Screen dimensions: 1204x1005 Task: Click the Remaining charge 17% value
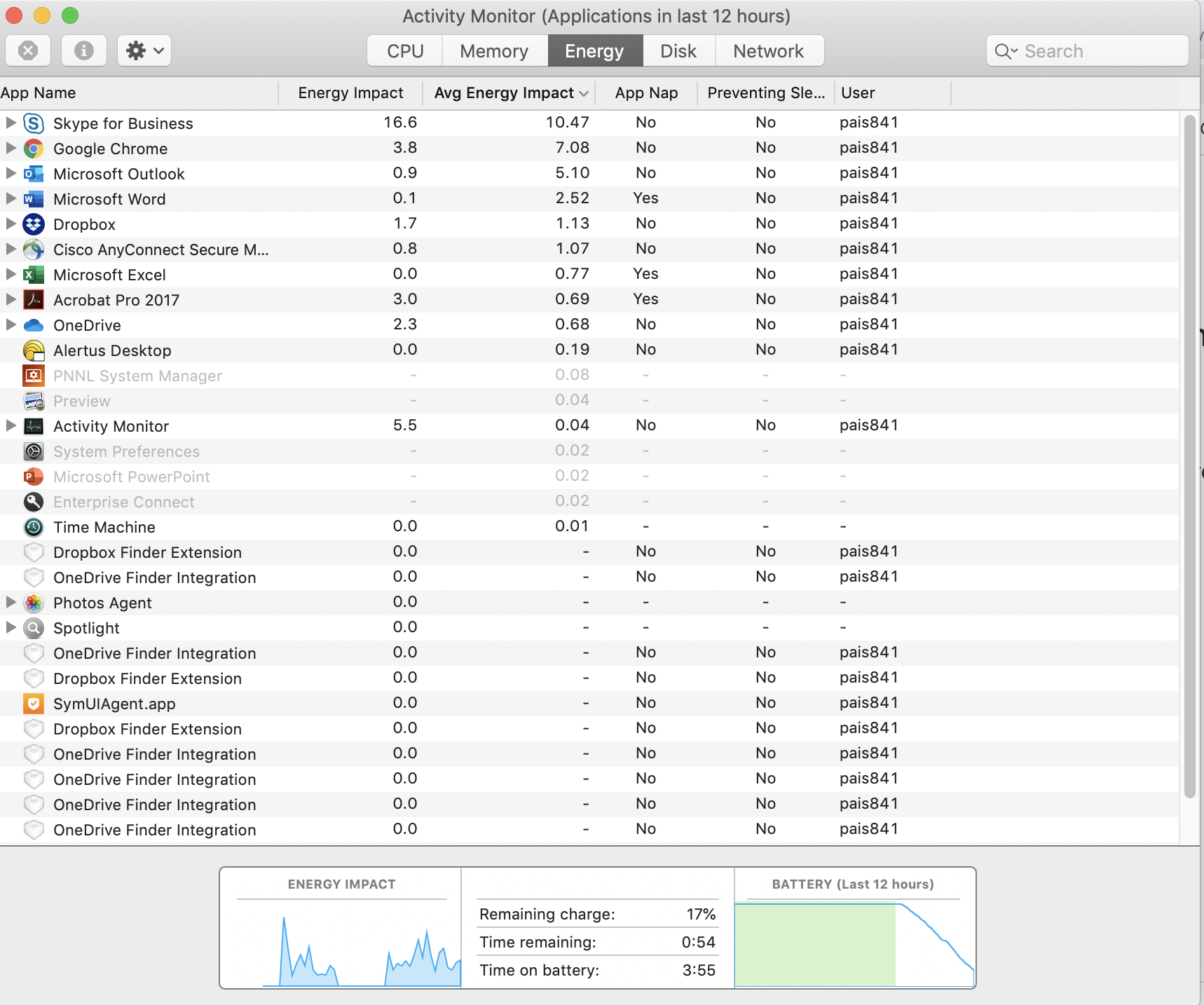click(701, 914)
